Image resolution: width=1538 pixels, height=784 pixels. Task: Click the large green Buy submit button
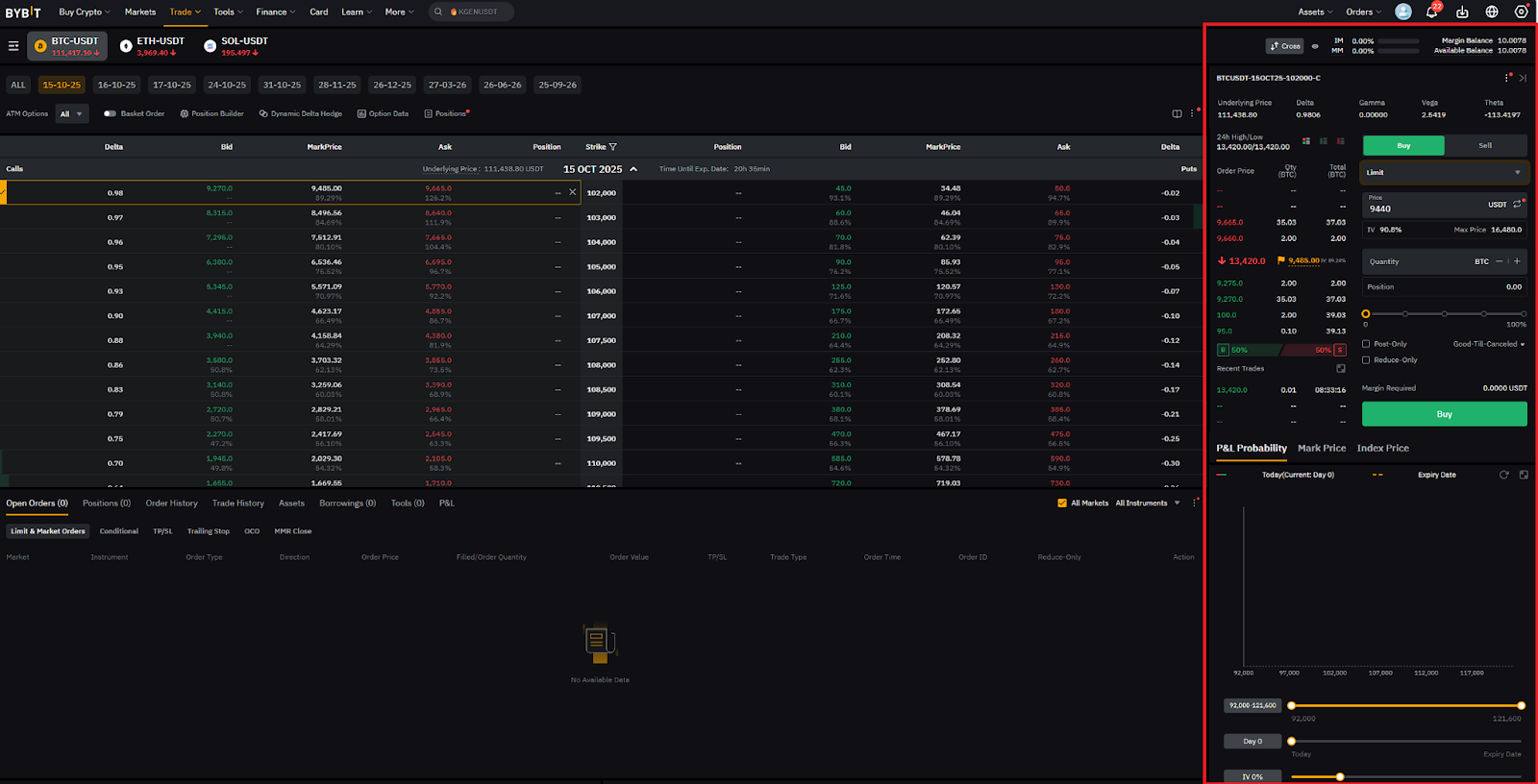(1444, 414)
